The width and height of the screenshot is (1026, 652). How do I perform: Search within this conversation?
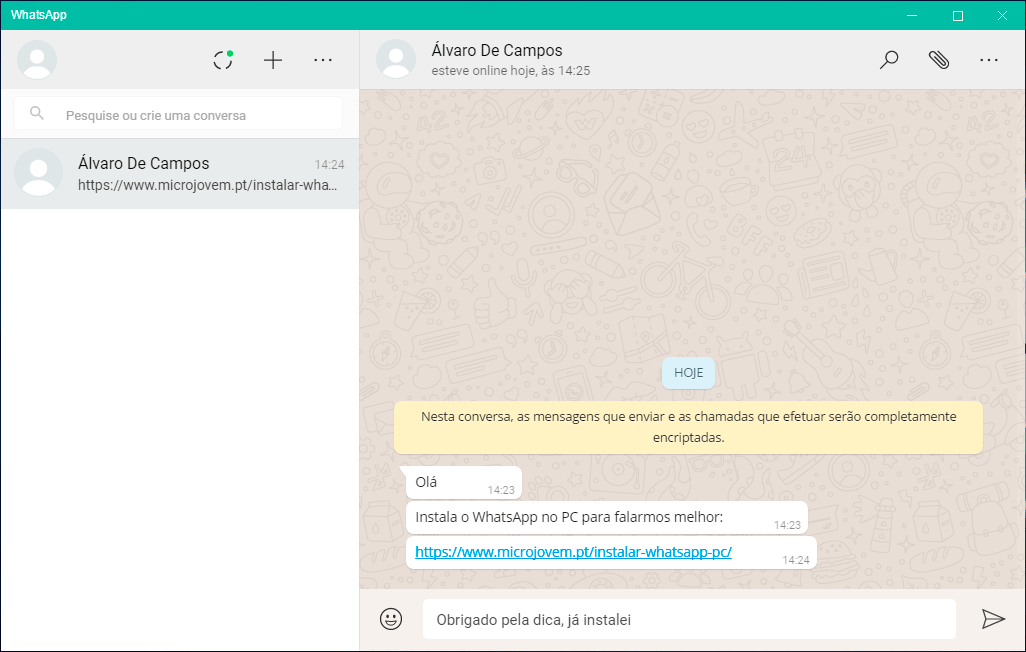(889, 60)
